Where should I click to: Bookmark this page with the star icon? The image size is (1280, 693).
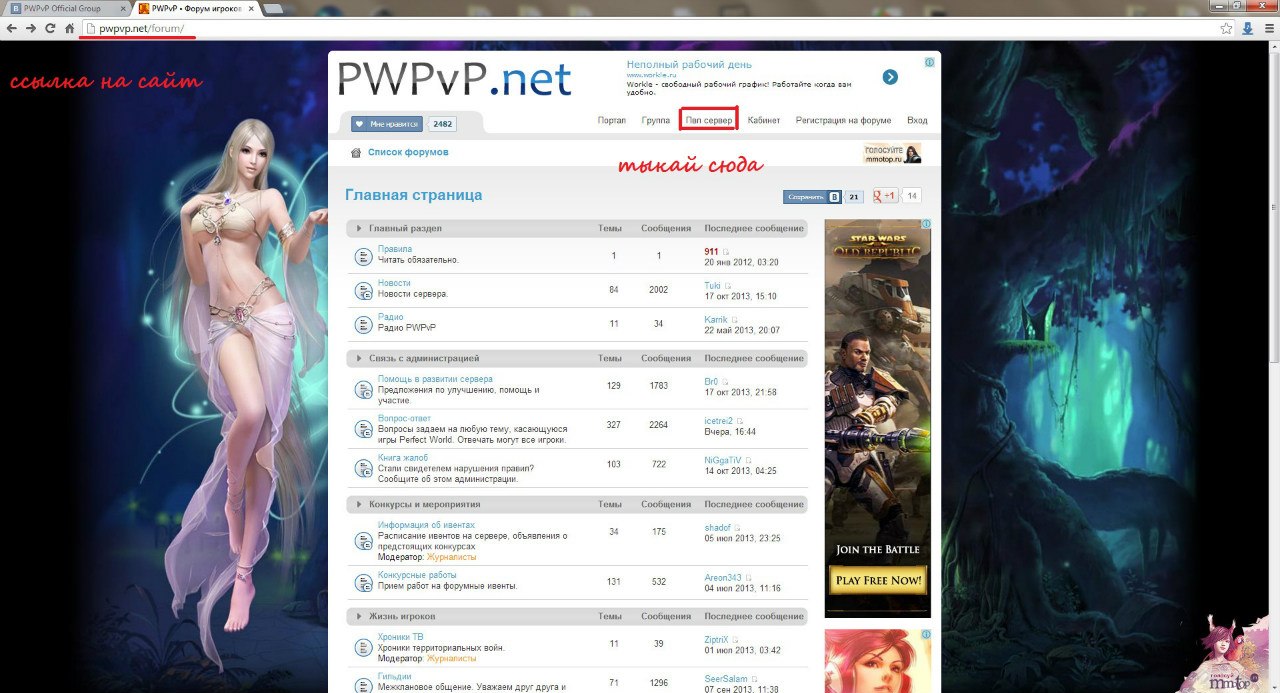(1226, 29)
